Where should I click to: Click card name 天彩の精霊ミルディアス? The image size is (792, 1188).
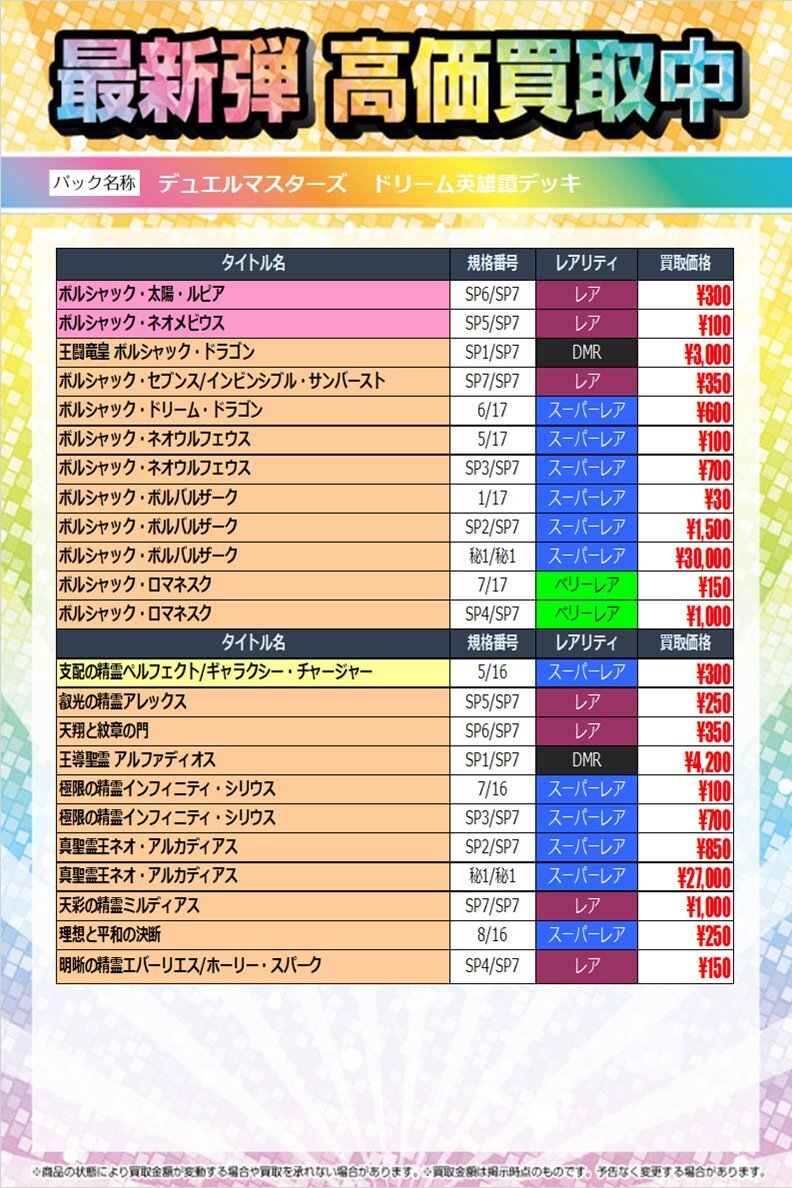click(130, 905)
